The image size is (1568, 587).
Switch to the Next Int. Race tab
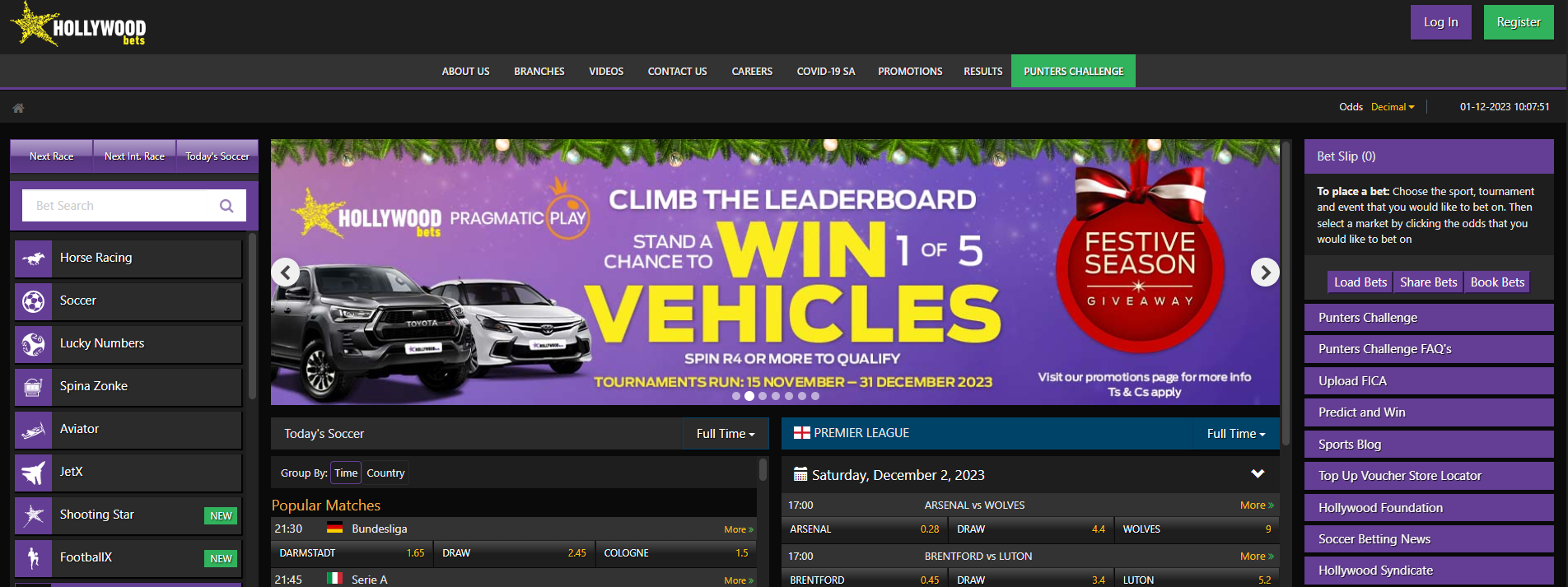click(134, 156)
